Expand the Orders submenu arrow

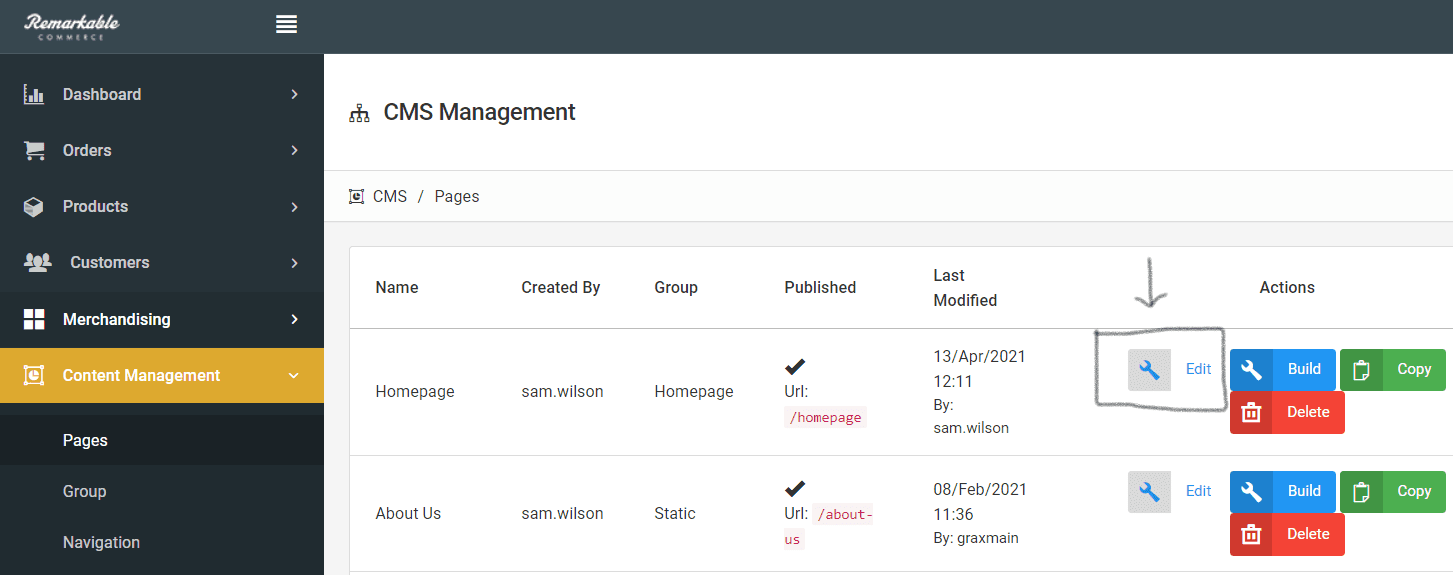coord(294,150)
